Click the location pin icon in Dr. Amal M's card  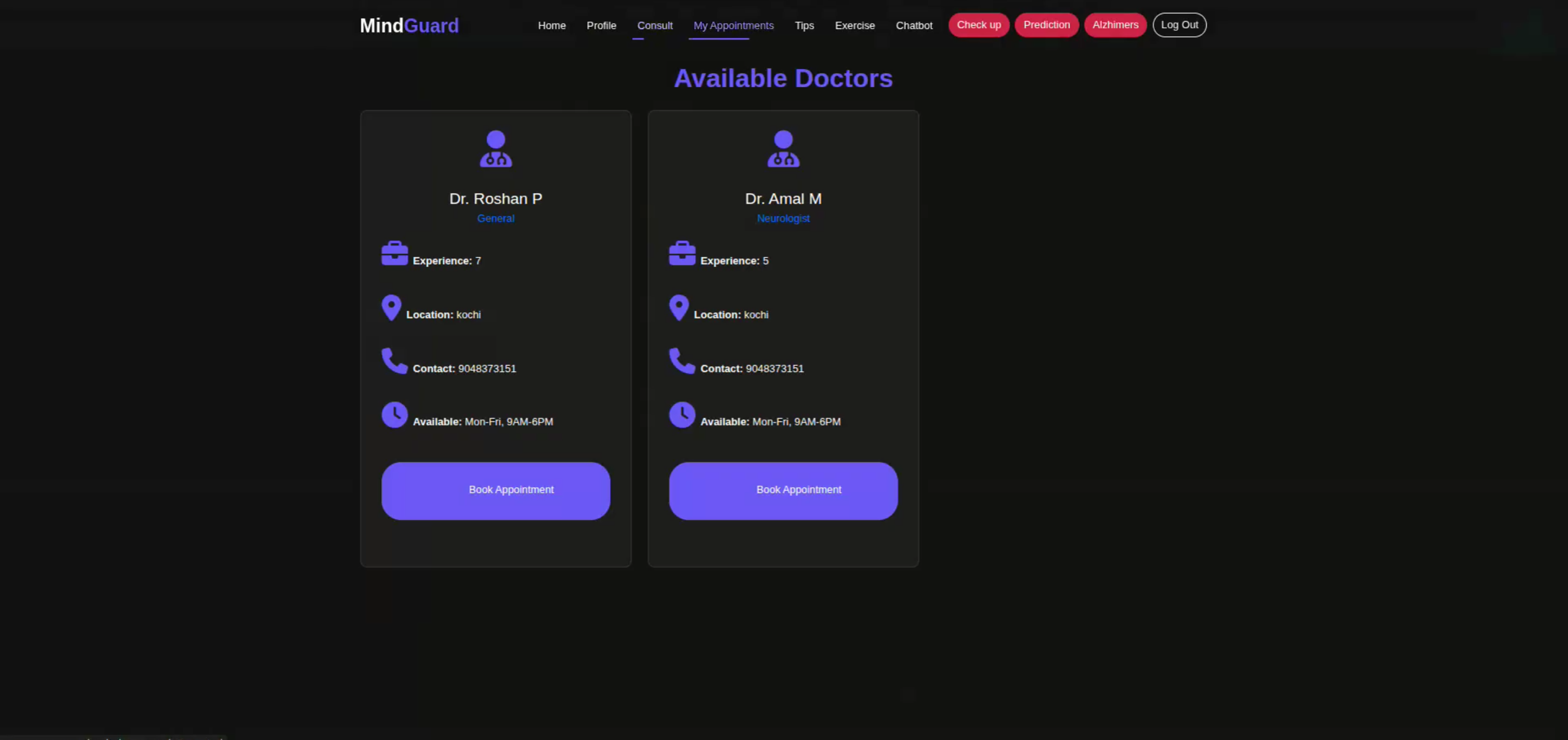679,307
